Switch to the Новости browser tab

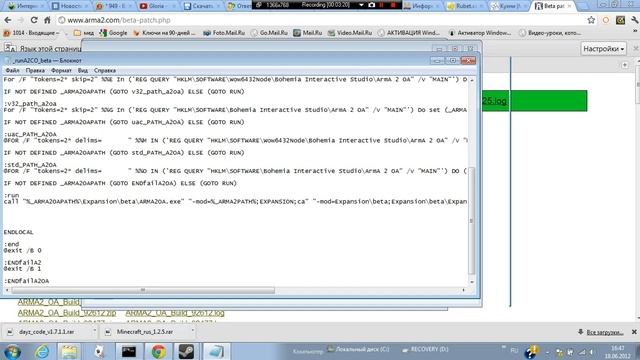pos(70,6)
